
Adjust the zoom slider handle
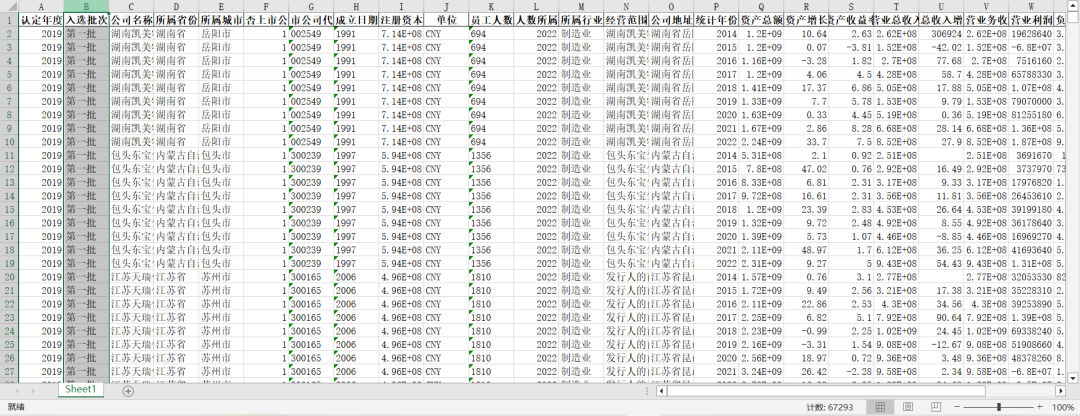tap(999, 407)
